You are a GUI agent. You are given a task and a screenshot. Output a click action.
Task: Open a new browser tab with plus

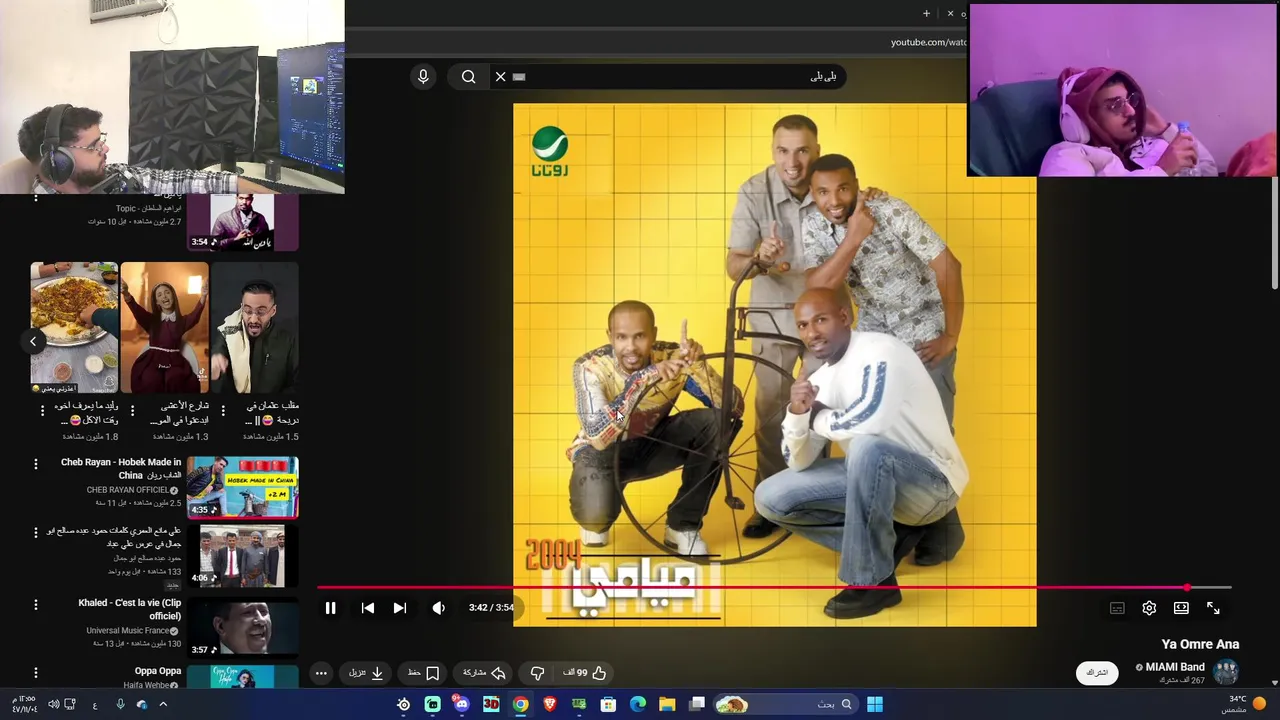point(926,13)
